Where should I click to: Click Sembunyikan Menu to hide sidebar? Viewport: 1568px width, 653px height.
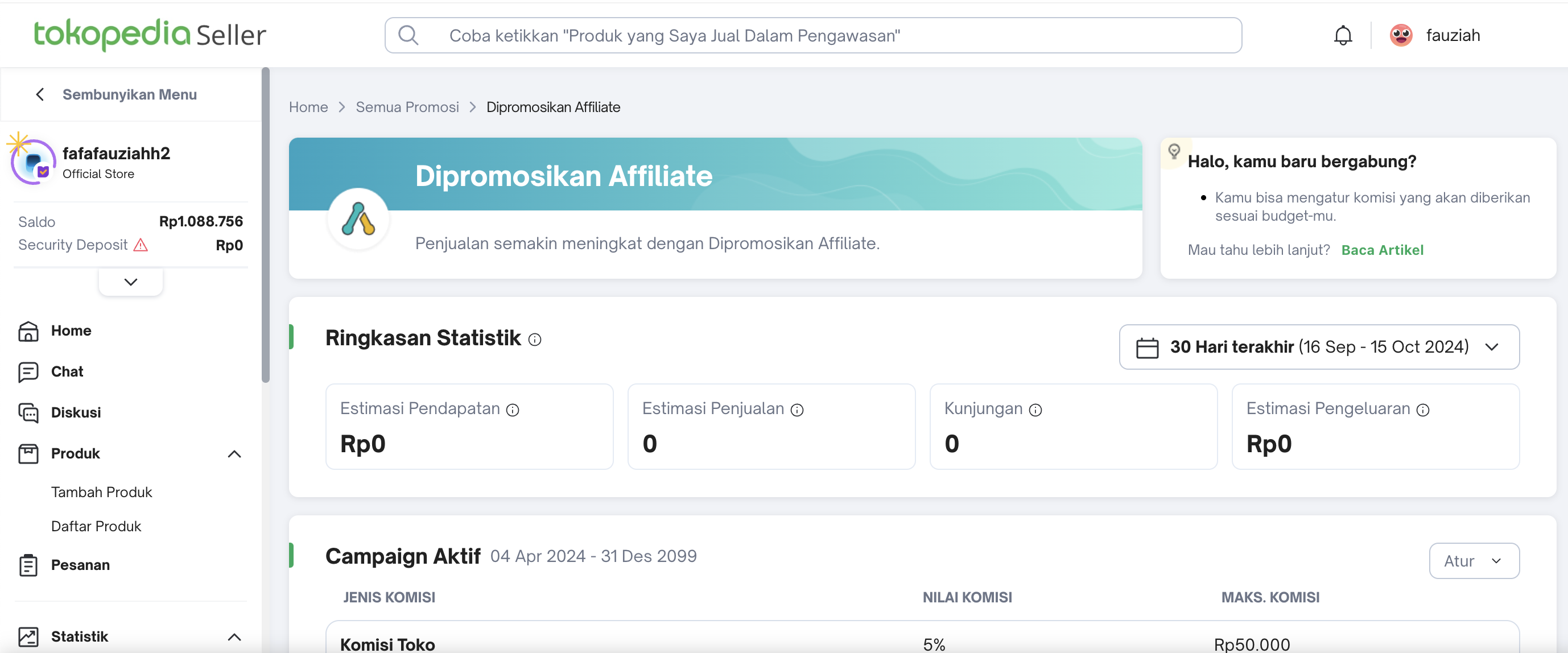(x=129, y=94)
